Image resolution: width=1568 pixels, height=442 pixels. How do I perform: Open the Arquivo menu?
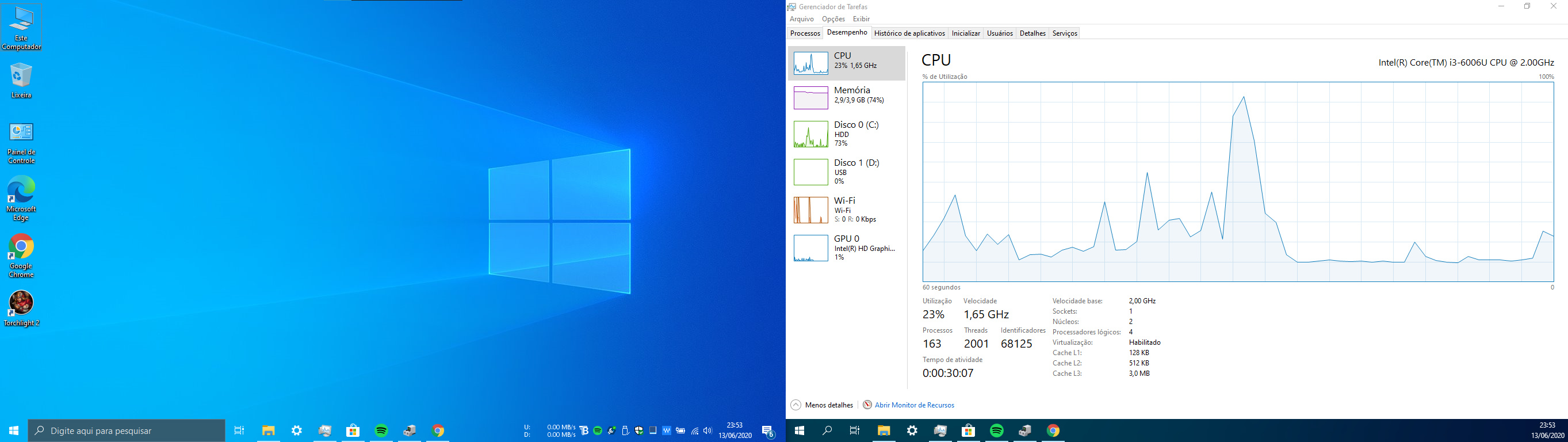point(801,19)
